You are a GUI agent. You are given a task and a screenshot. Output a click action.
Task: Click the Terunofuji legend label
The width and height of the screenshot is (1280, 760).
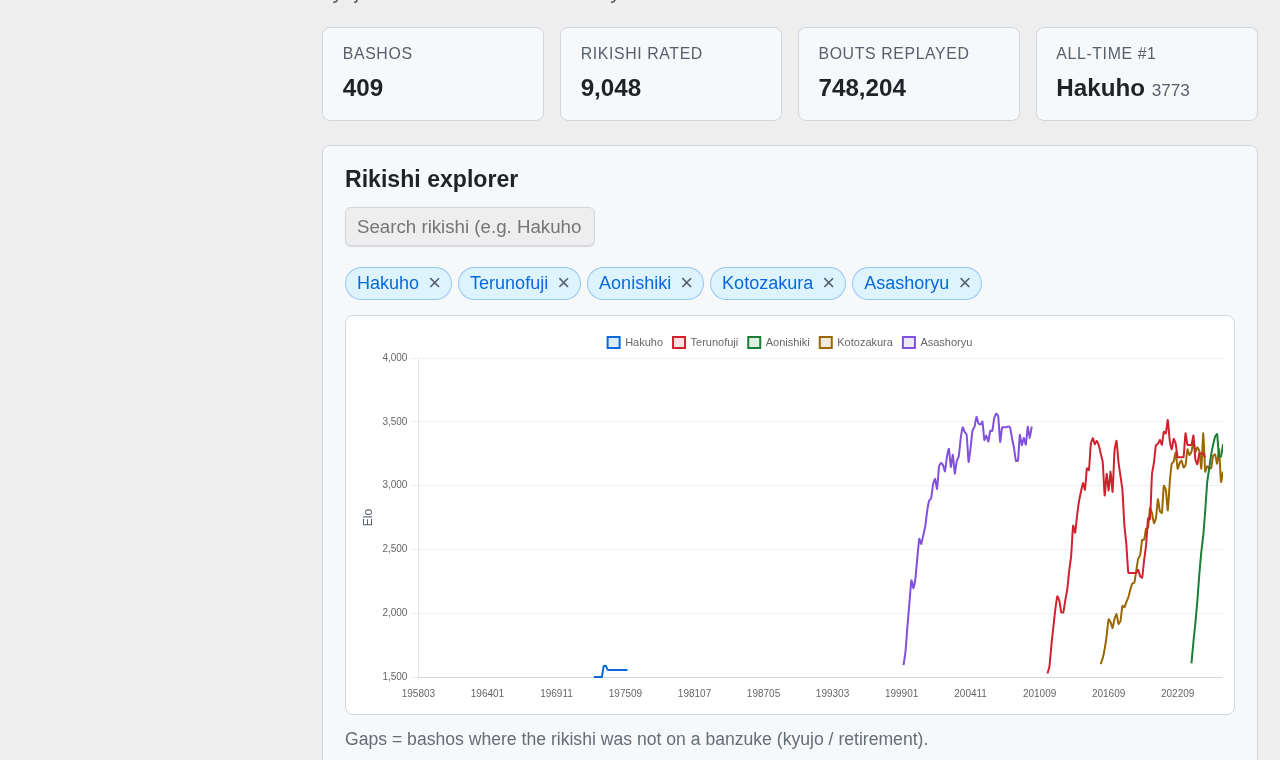[714, 342]
